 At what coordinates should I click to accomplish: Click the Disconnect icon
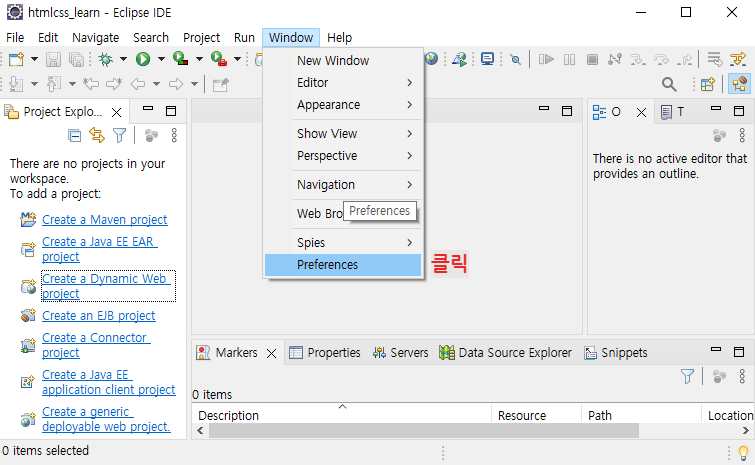615,59
